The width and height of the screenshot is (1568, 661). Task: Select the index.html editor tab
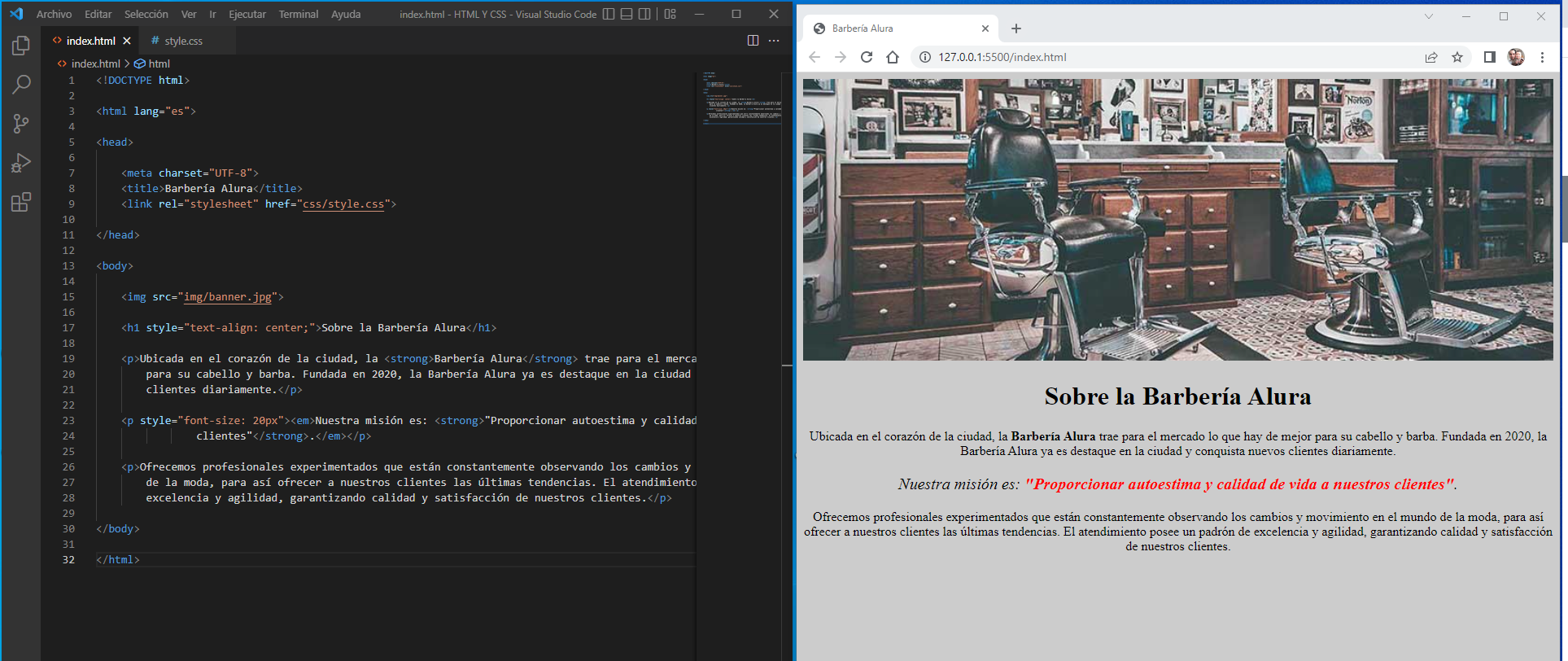coord(90,41)
